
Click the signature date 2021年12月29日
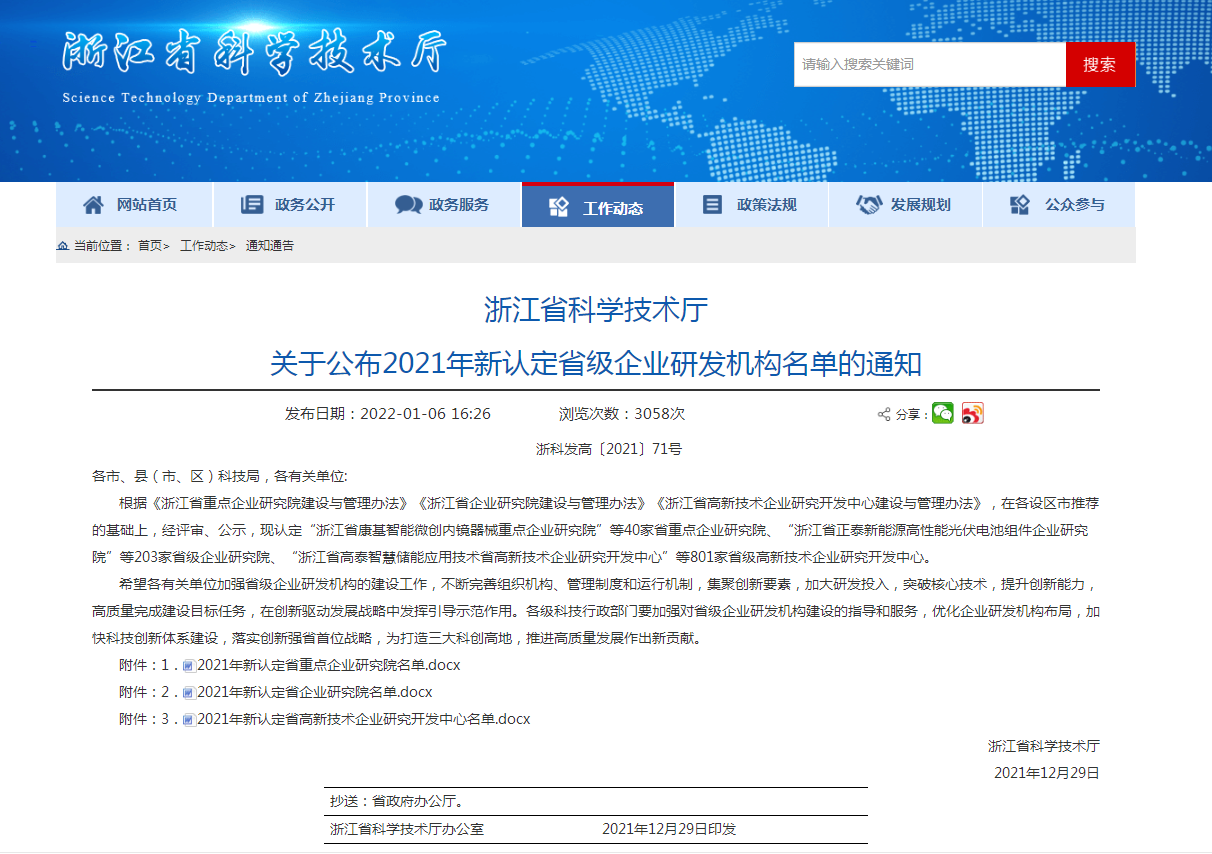coord(1047,773)
